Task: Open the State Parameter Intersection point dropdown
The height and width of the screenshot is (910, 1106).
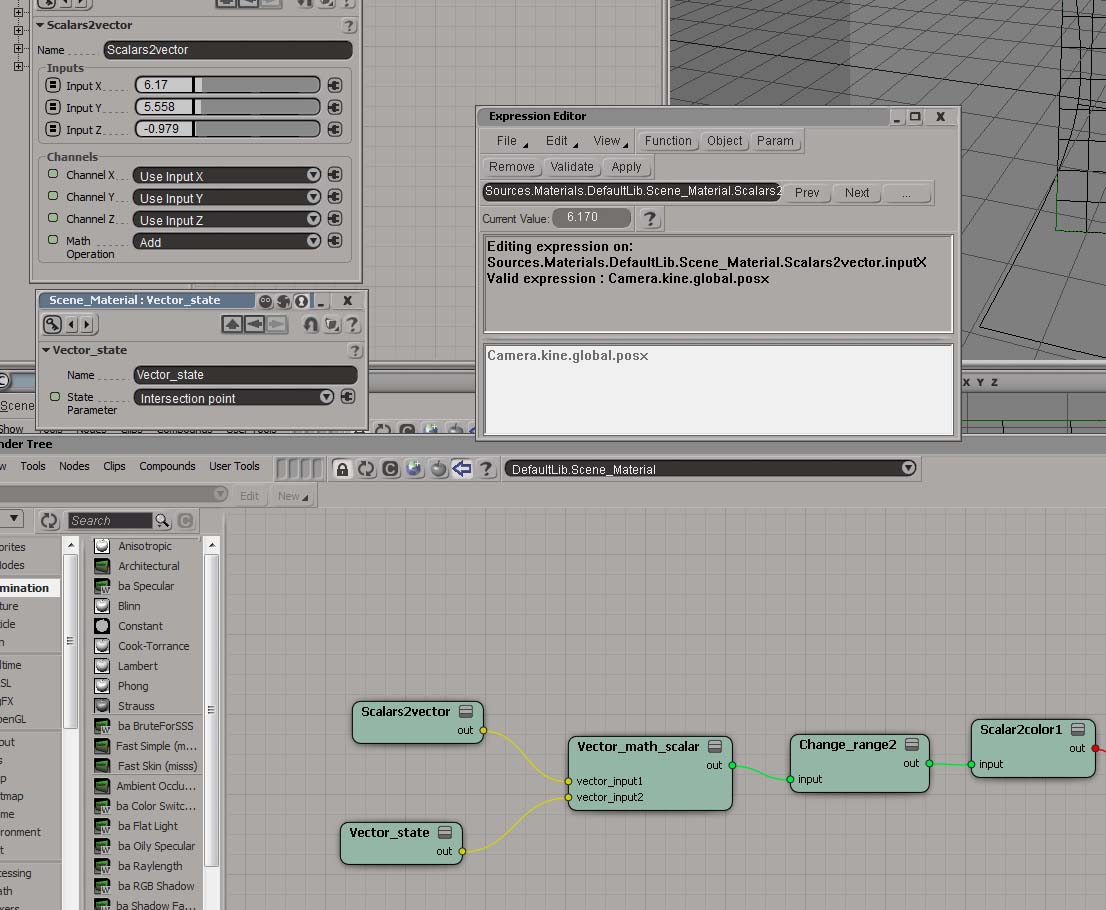Action: pos(326,398)
